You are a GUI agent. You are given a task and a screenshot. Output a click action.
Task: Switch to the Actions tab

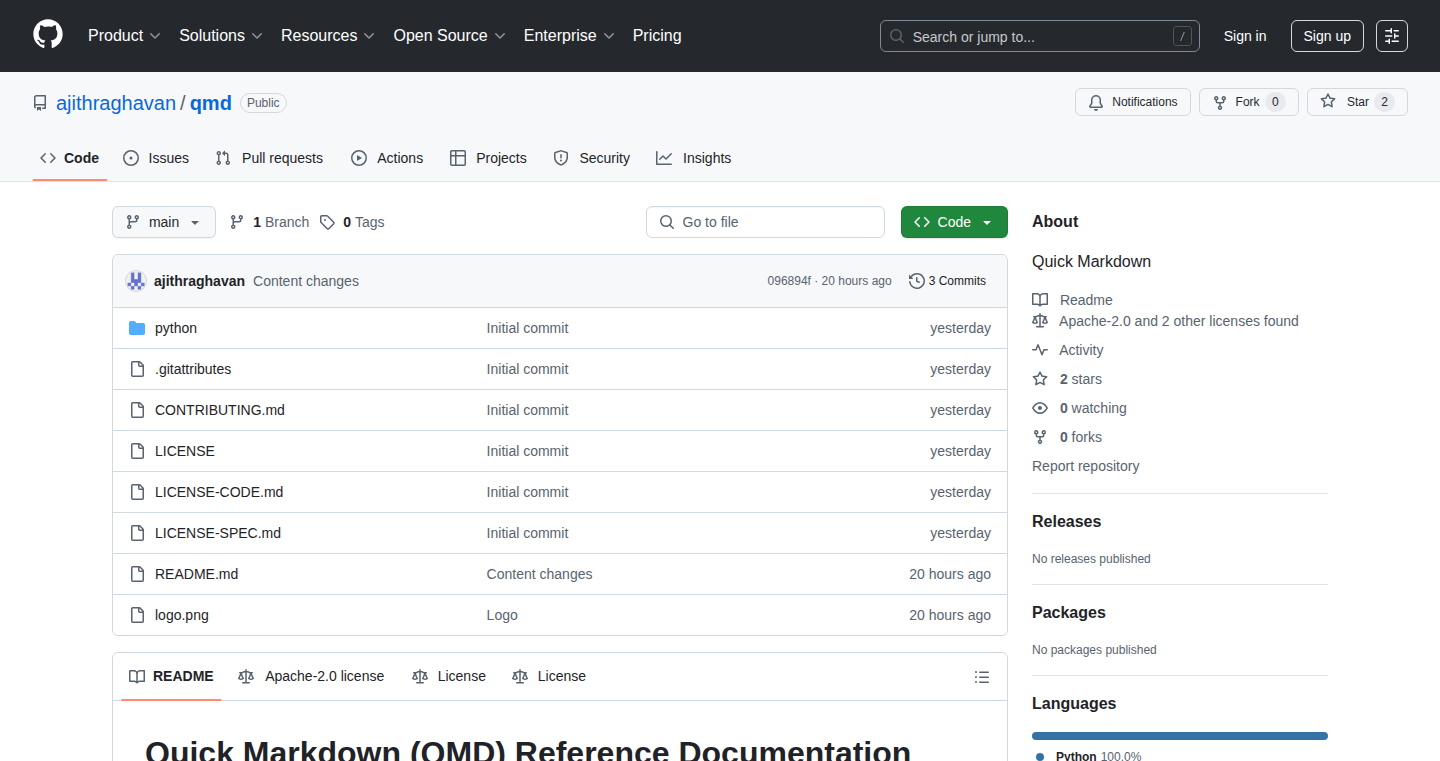coord(387,158)
